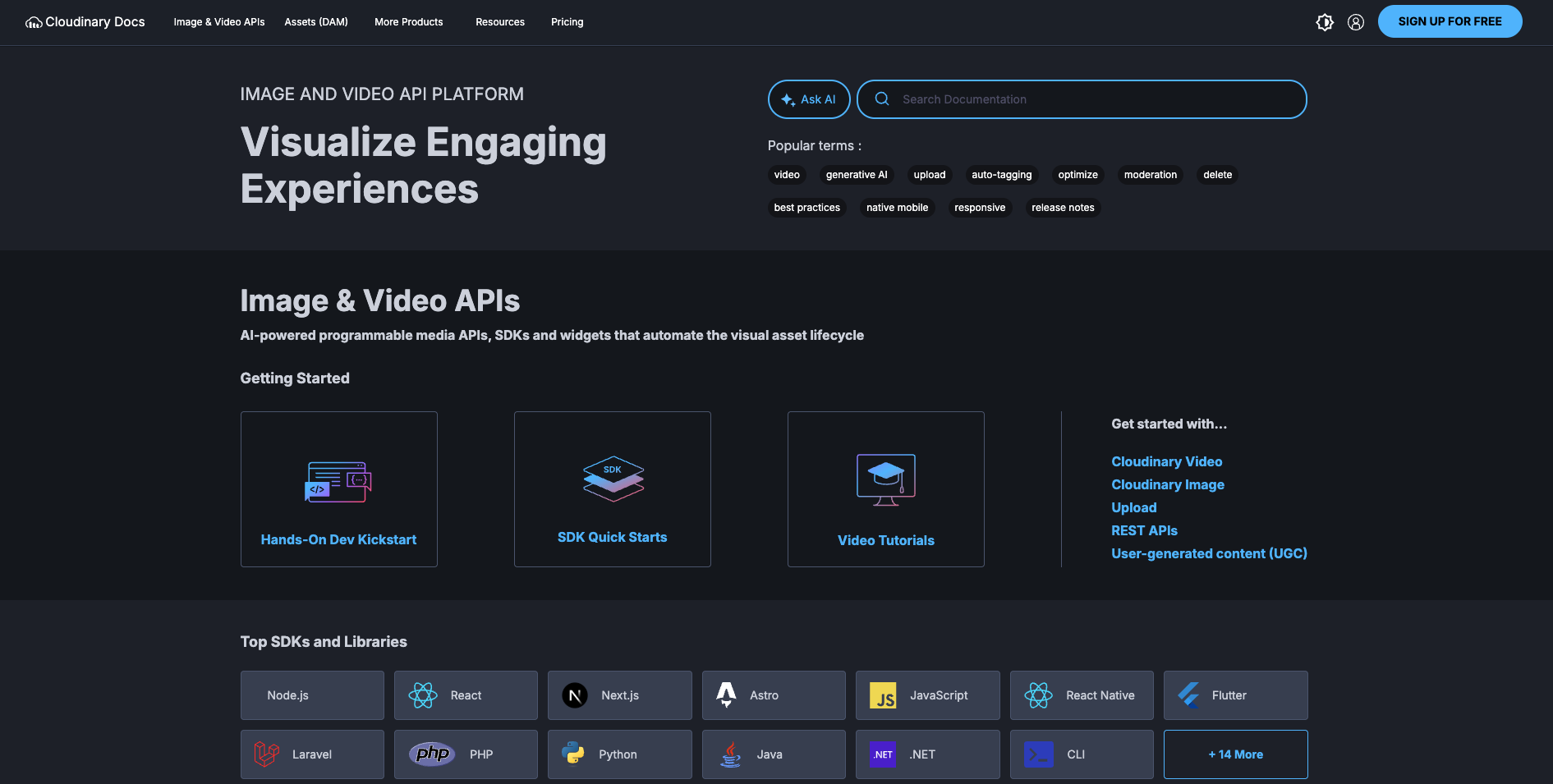
Task: Click the search magnifier icon
Action: pos(882,99)
